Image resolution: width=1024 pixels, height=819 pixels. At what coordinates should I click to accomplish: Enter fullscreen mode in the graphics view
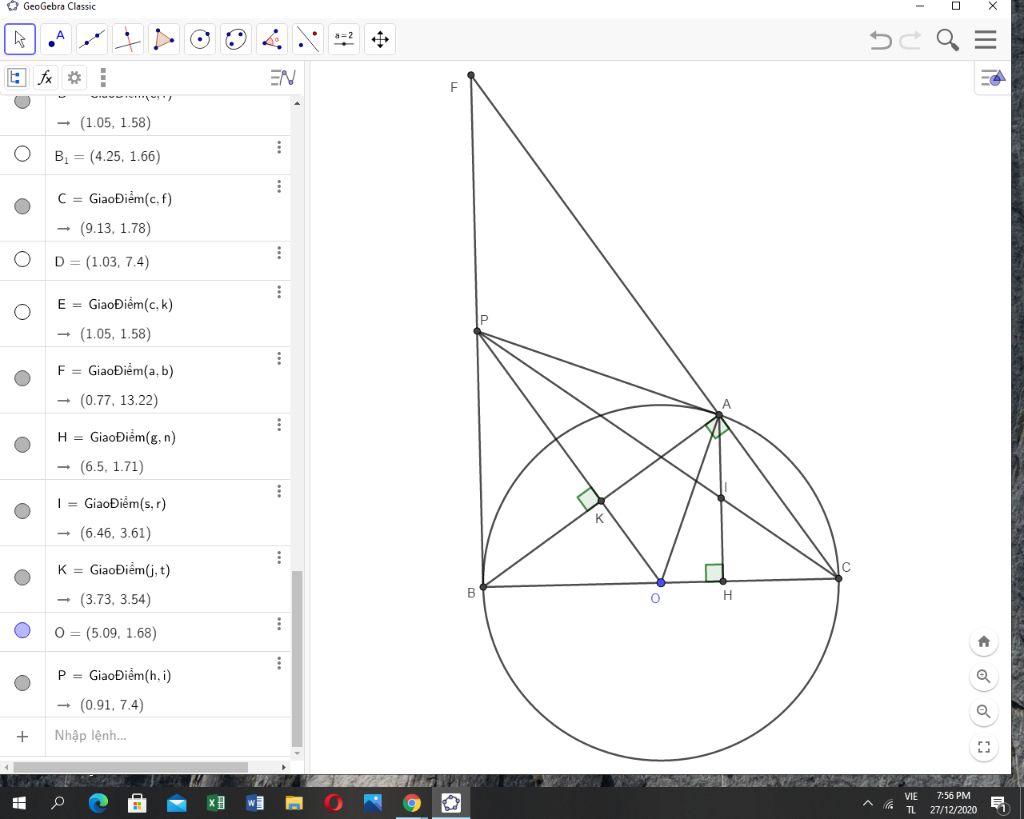pos(984,747)
